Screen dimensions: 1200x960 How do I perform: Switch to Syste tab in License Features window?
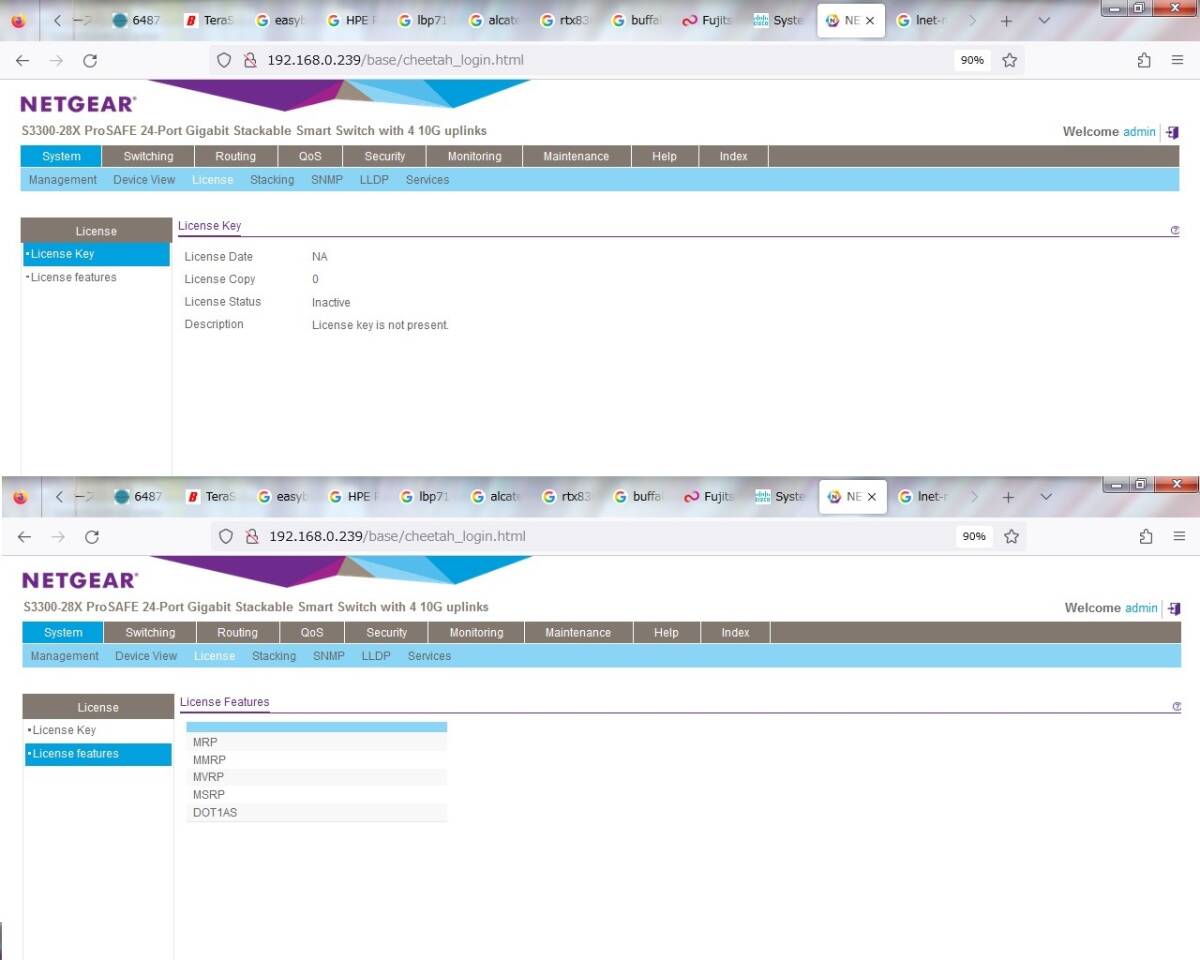pos(780,496)
